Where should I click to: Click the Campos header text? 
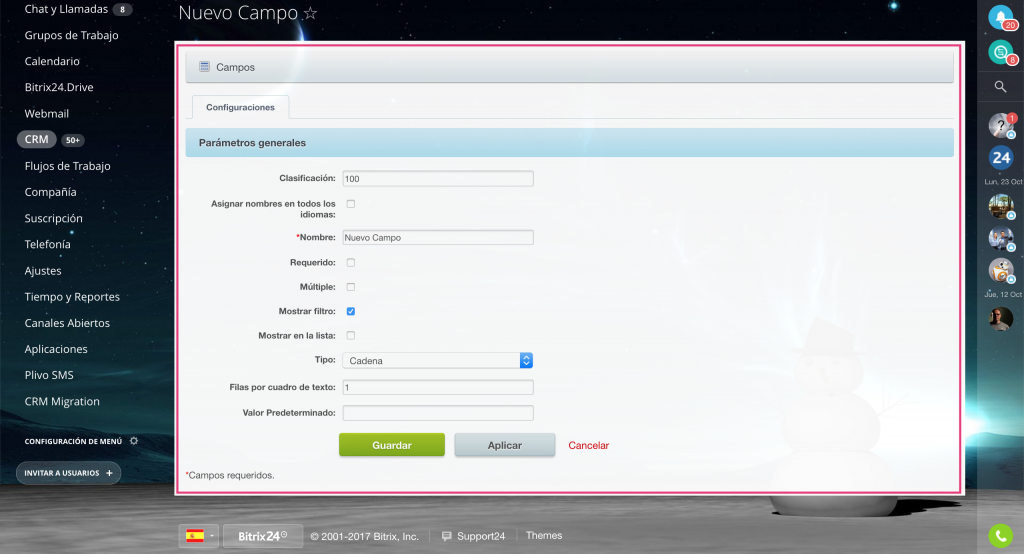tap(235, 67)
